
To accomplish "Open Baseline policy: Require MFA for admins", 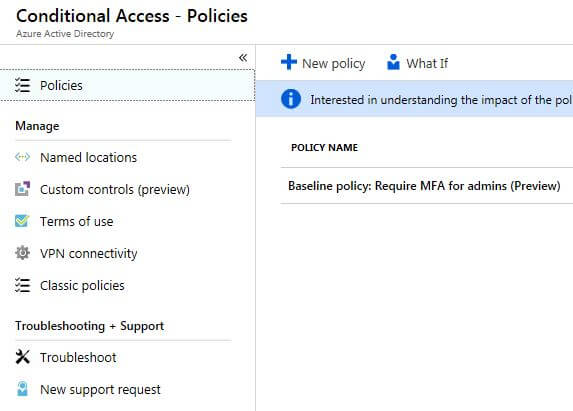I will pos(424,186).
